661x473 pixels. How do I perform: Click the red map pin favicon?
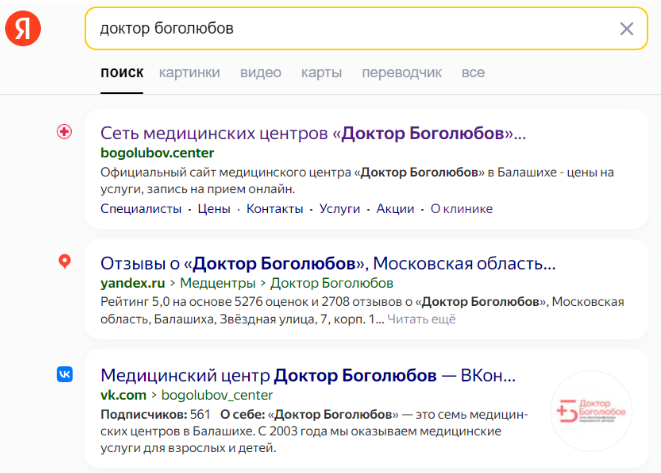(x=64, y=262)
